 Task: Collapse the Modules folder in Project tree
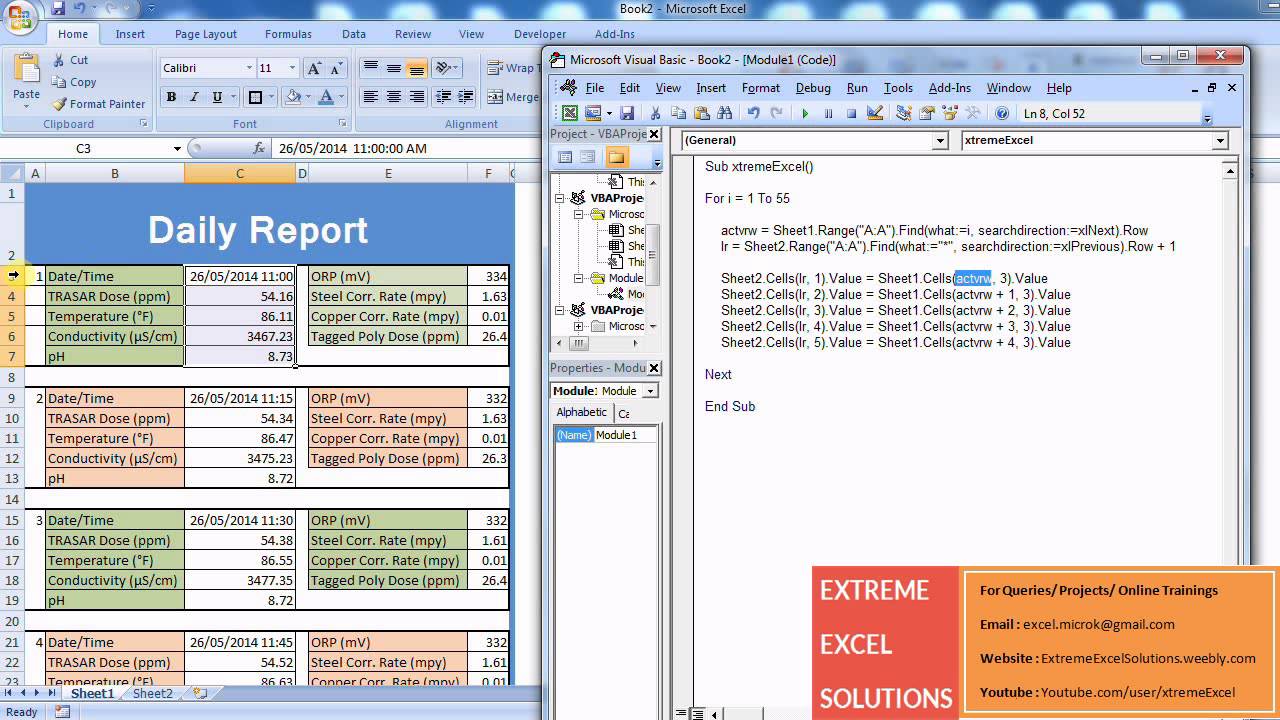579,278
